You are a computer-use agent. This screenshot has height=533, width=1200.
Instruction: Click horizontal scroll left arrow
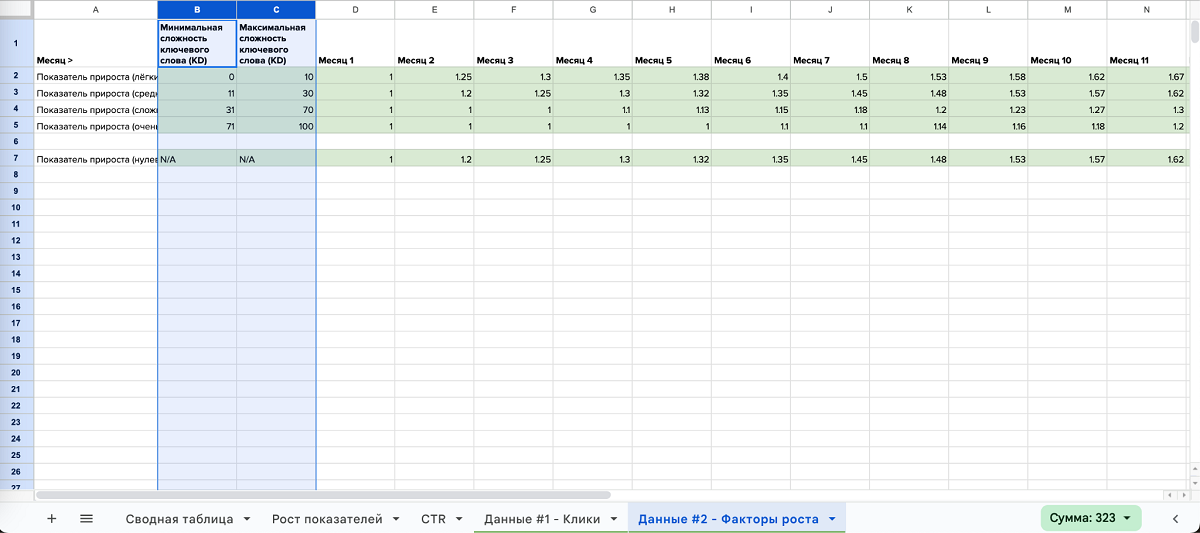click(x=1169, y=495)
